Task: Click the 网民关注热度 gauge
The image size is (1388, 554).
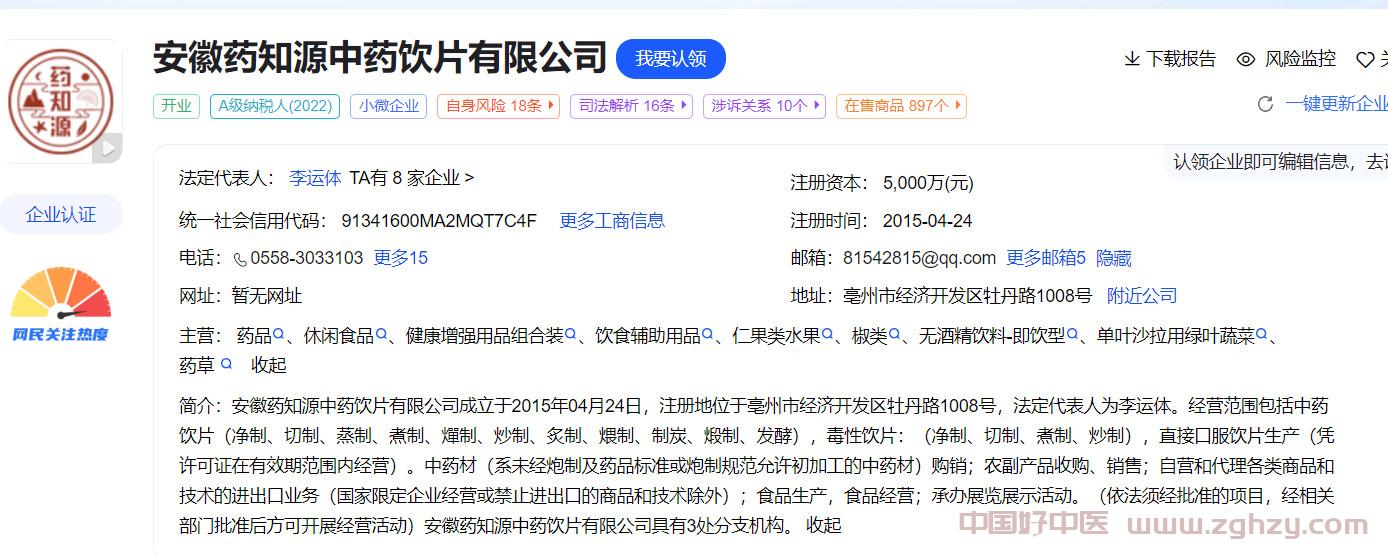Action: pos(61,305)
